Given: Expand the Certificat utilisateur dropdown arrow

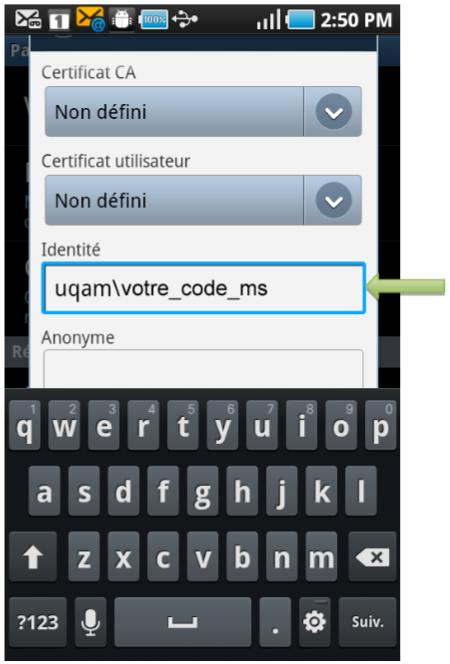Looking at the screenshot, I should (x=334, y=201).
